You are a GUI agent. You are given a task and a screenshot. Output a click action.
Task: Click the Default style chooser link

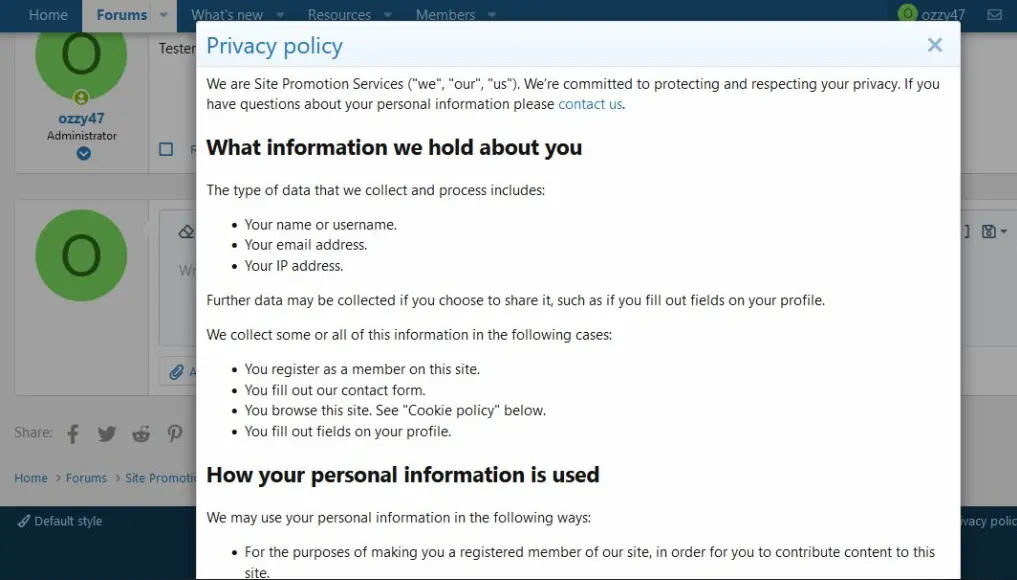61,521
